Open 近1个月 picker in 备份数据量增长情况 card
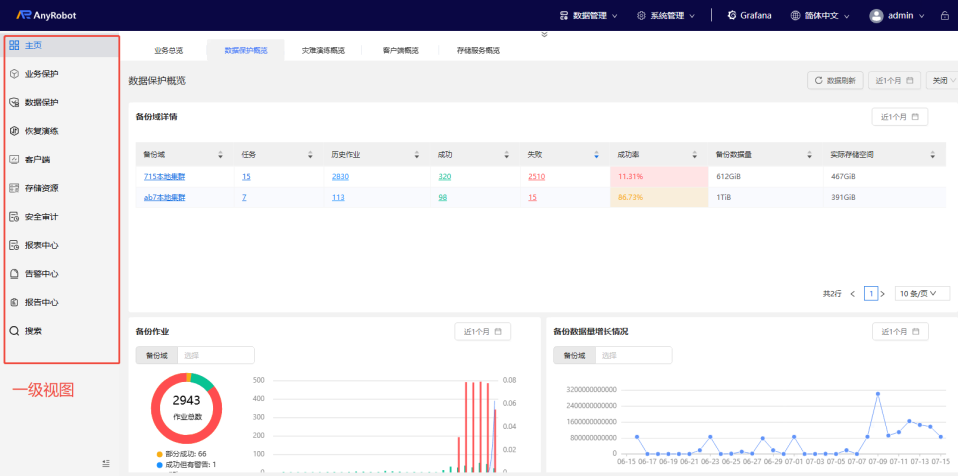 click(900, 332)
